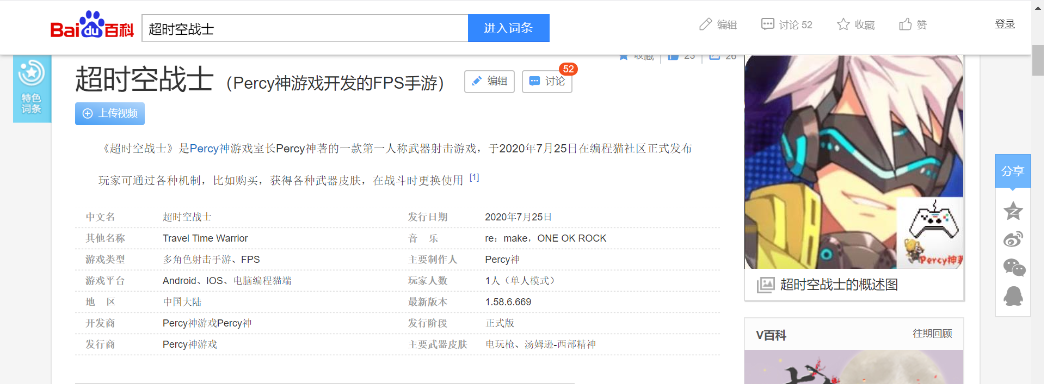Open the 超时空战士 overview image
Image resolution: width=1044 pixels, height=384 pixels.
coord(854,162)
